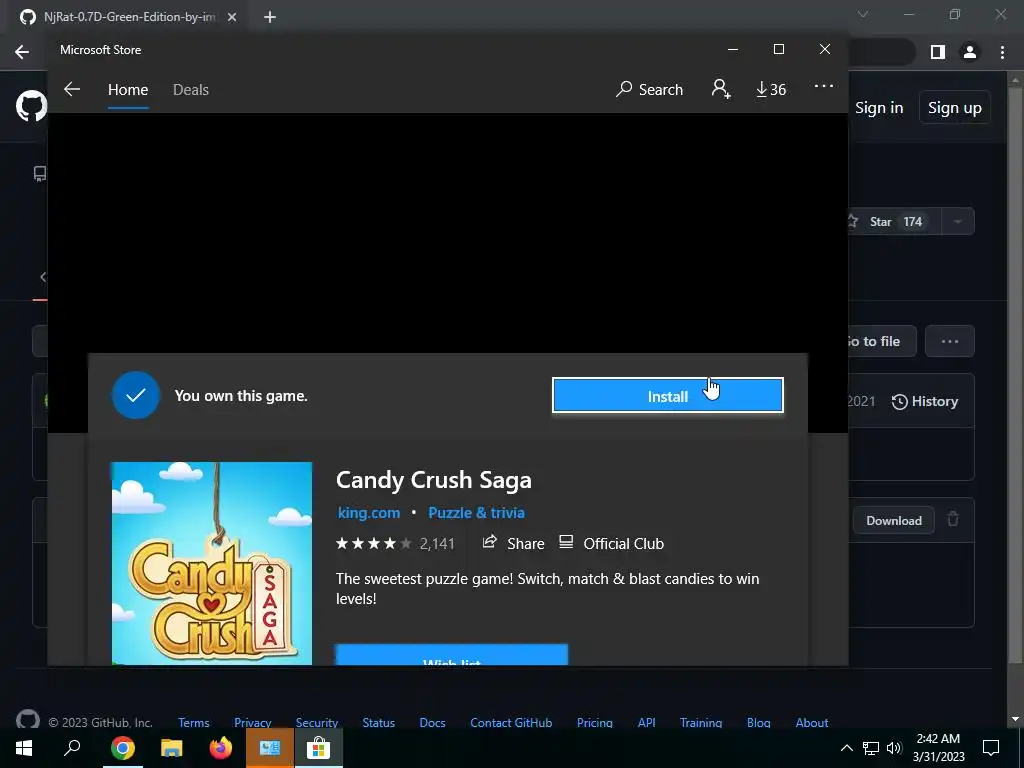Open Firefox from the taskbar
This screenshot has width=1024, height=768.
(x=221, y=748)
